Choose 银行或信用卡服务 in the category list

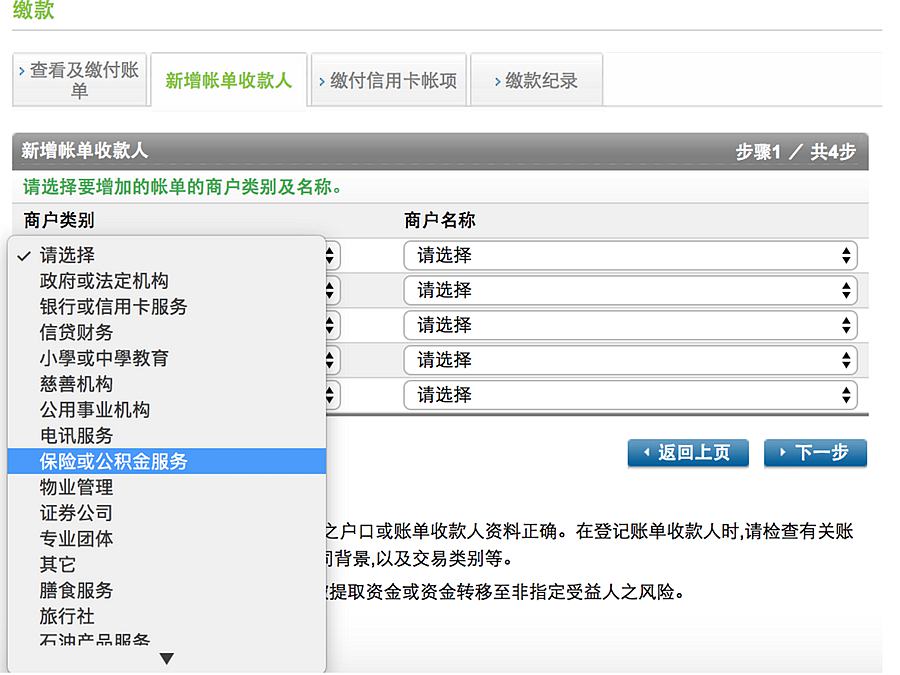pyautogui.click(x=113, y=307)
